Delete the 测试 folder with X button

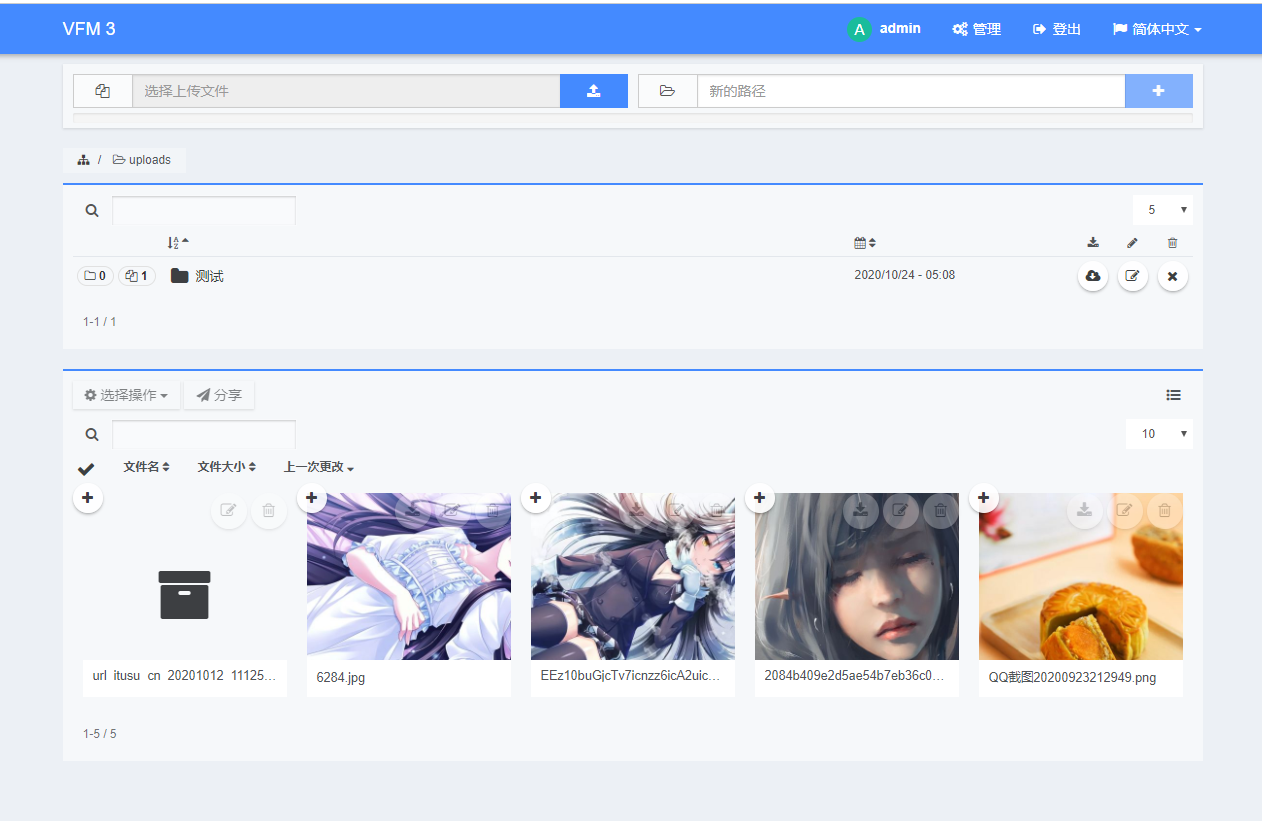(1173, 276)
